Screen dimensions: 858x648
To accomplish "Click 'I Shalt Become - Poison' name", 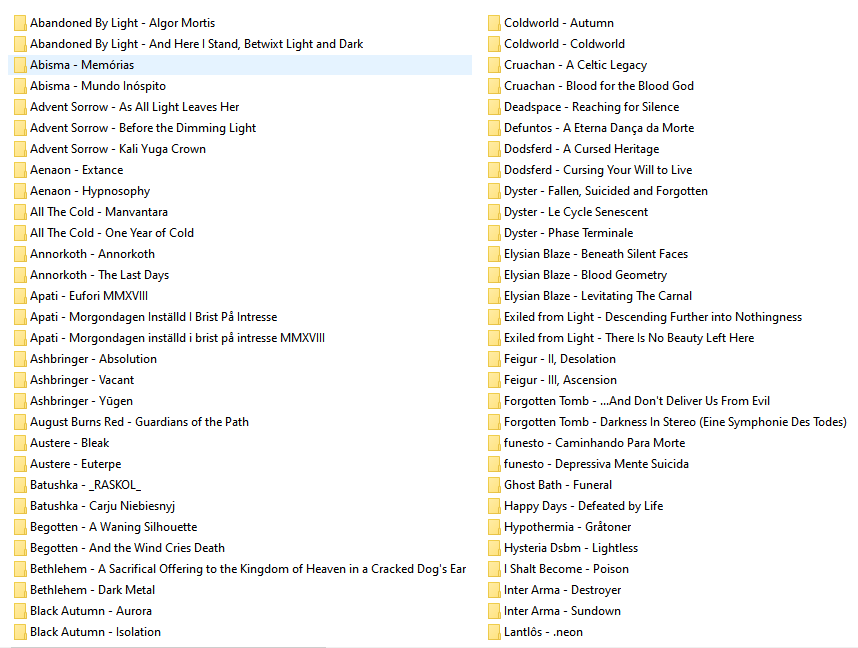I will (566, 569).
